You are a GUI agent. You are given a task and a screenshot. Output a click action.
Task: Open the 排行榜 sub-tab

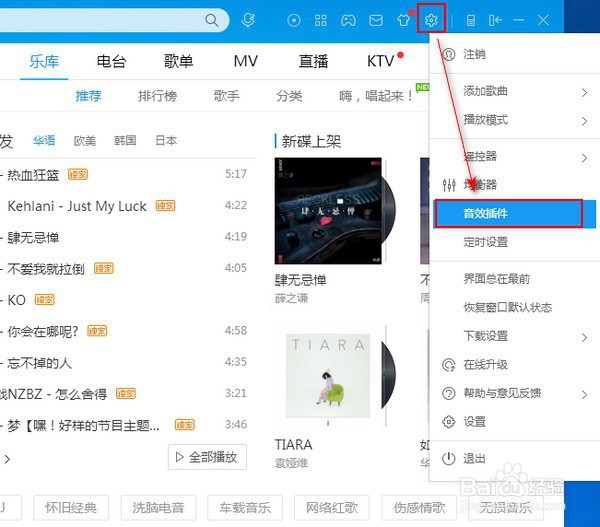tap(158, 96)
